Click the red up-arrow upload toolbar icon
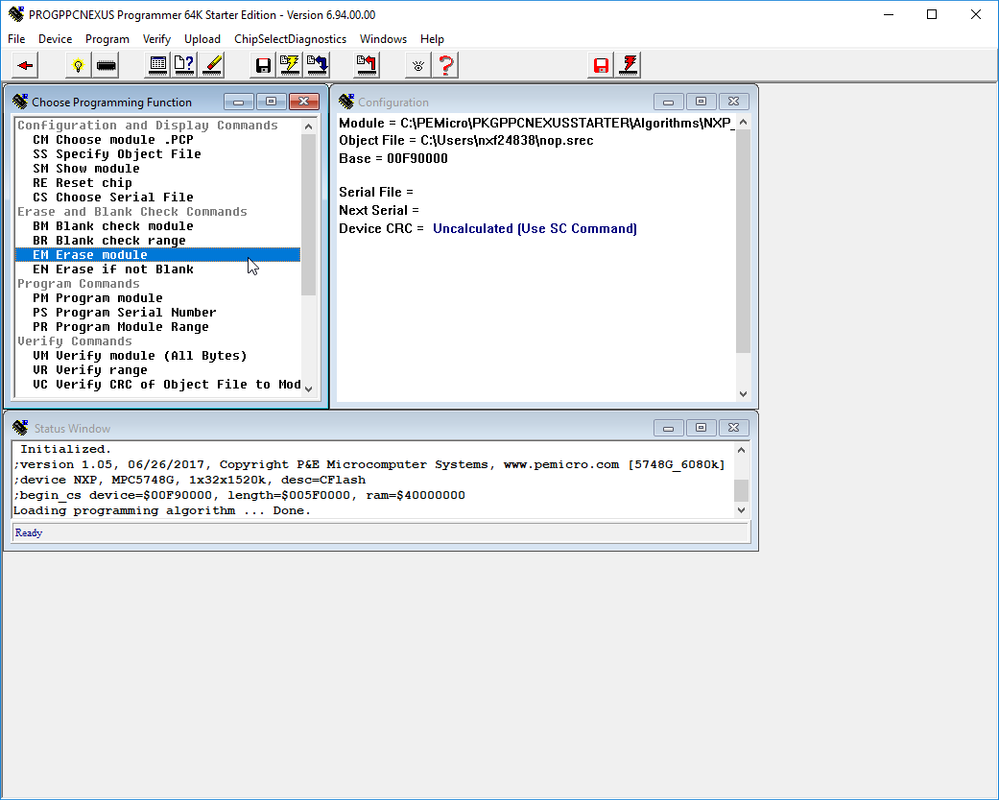This screenshot has width=999, height=800. [x=366, y=65]
